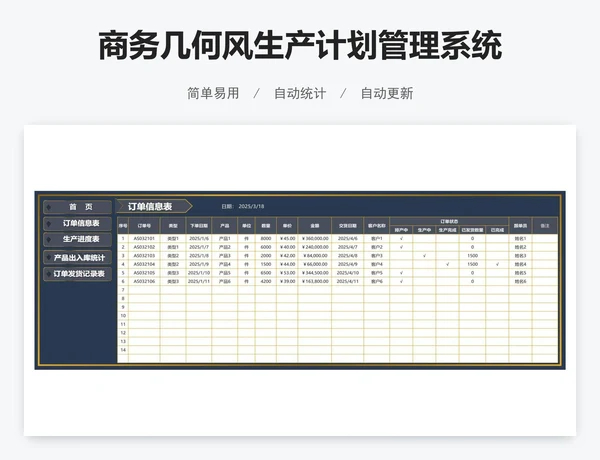Click the 已完成 checkmark for AS032104
This screenshot has height=460, width=600.
pyautogui.click(x=497, y=264)
